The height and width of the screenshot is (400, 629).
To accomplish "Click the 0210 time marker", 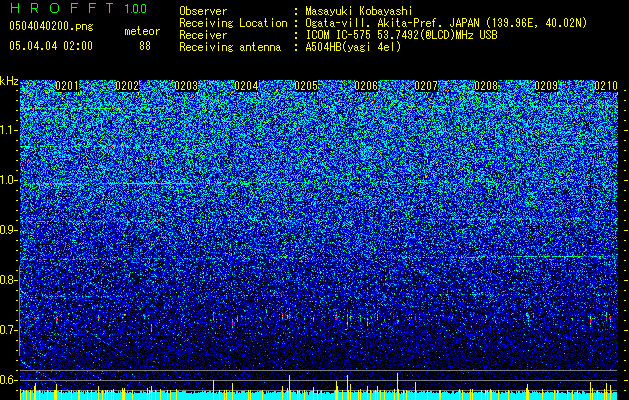I will click(x=606, y=86).
